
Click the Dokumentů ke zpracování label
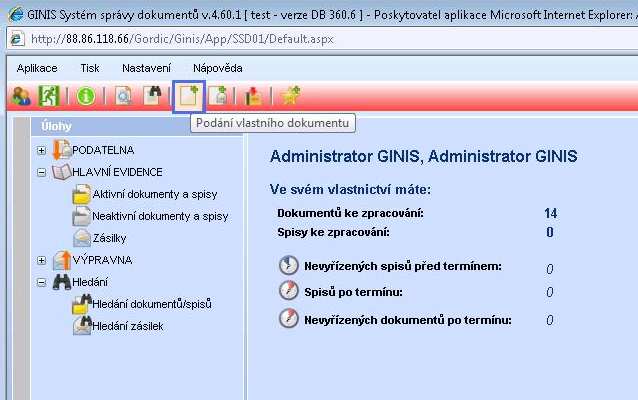[x=350, y=213]
